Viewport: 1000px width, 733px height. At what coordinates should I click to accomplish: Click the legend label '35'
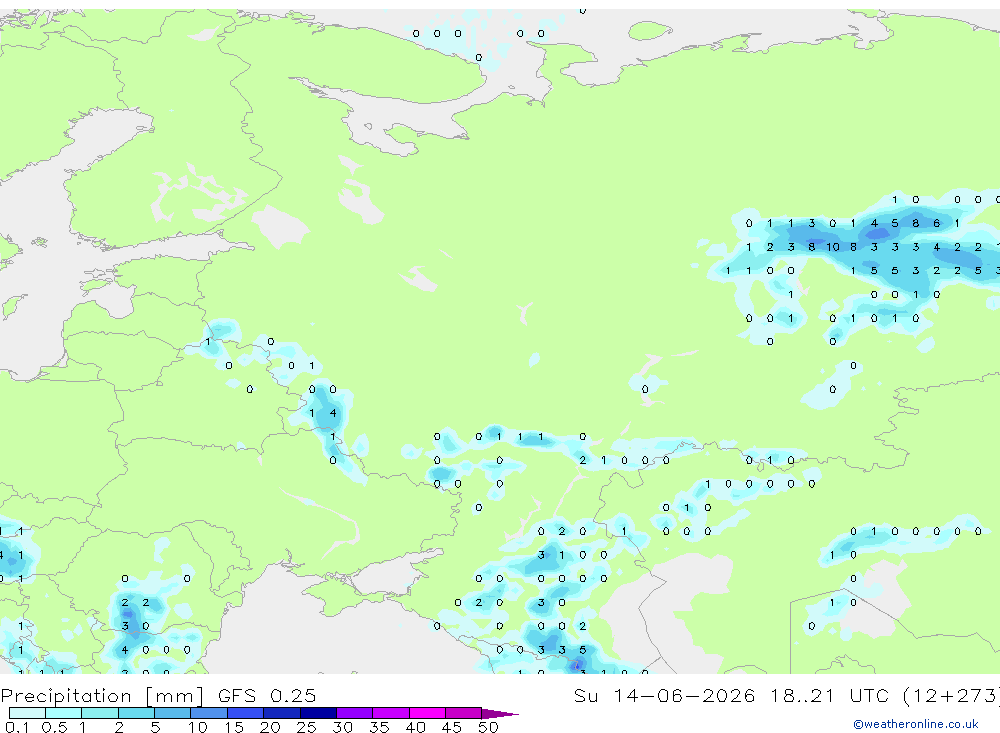[x=379, y=727]
